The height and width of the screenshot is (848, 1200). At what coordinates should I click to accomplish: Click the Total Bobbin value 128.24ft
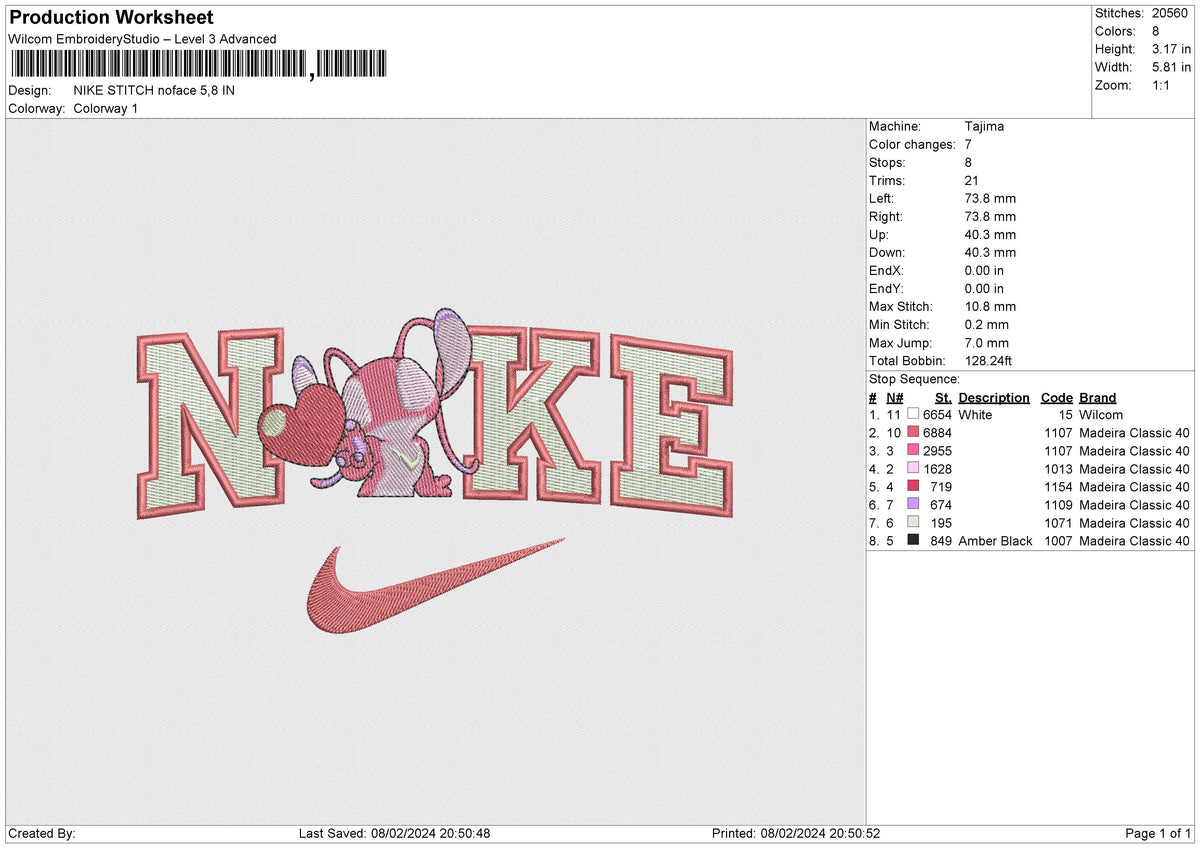tap(990, 360)
